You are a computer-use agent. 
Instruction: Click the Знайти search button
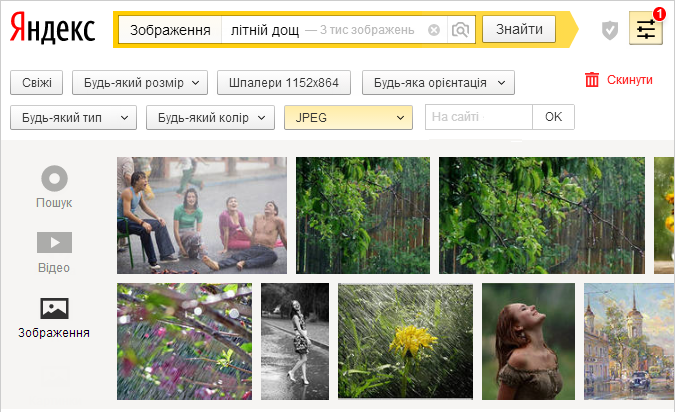[x=519, y=29]
